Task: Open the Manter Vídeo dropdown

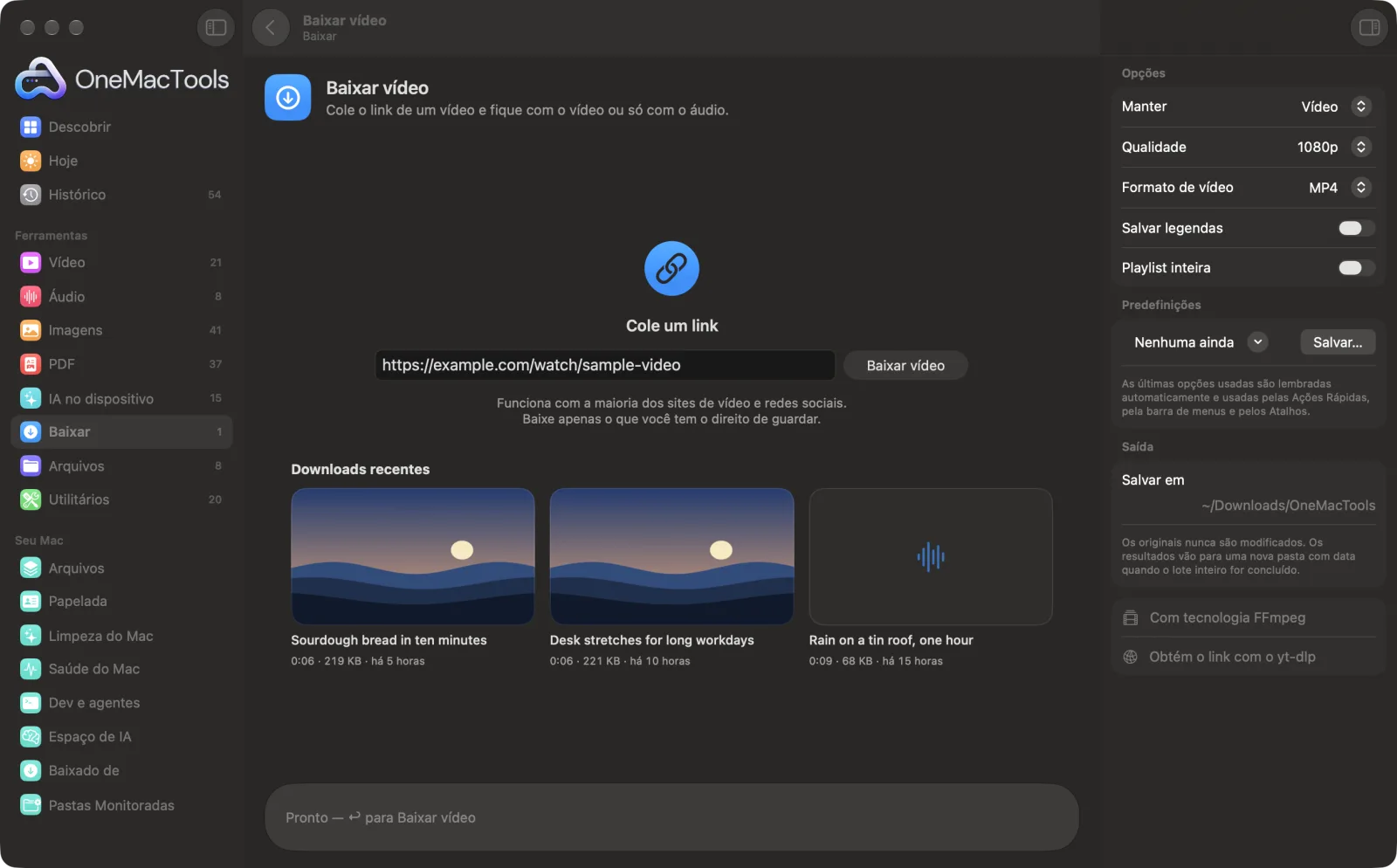Action: click(x=1335, y=107)
